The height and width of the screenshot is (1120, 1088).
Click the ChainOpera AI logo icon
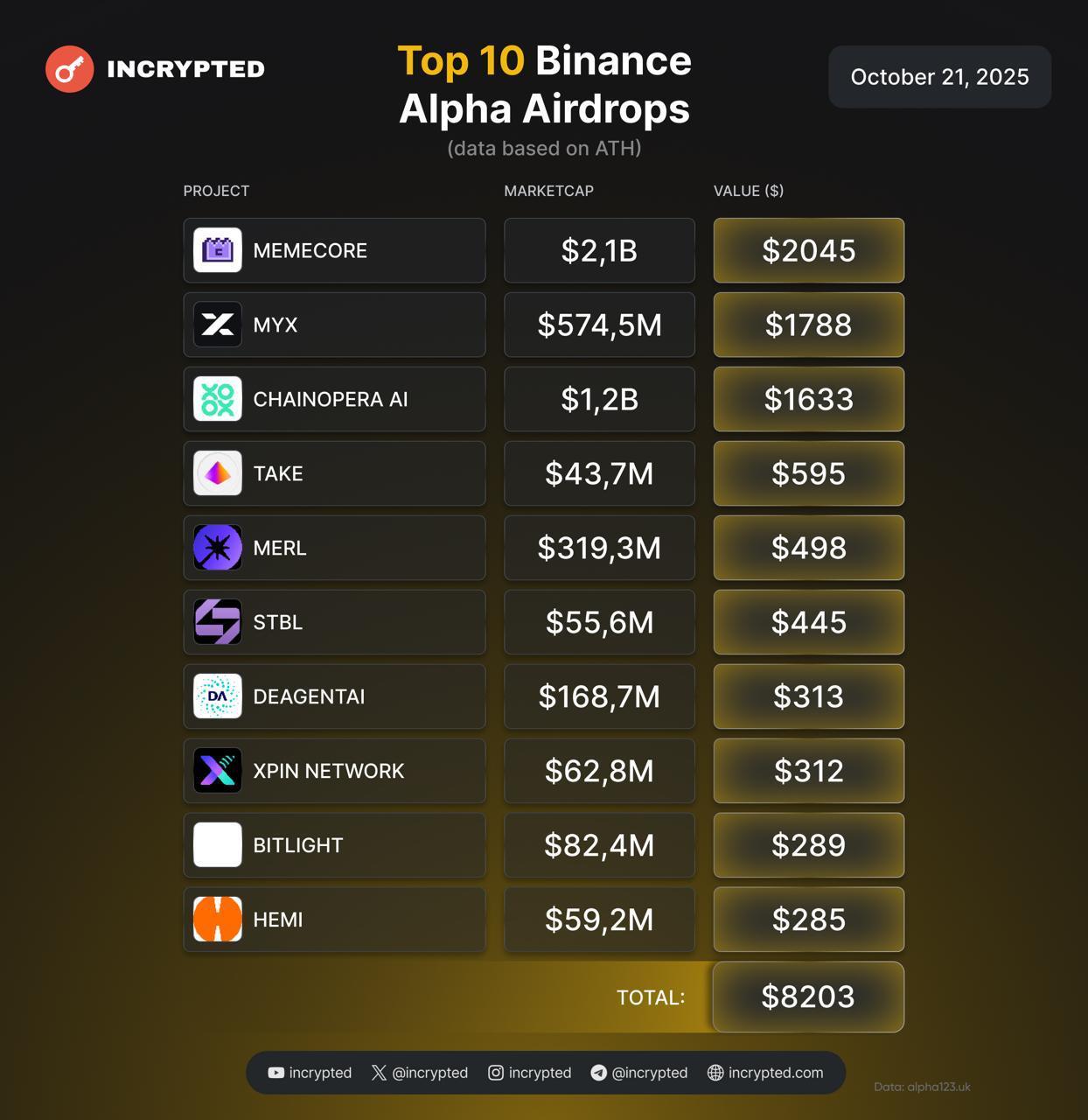(218, 399)
